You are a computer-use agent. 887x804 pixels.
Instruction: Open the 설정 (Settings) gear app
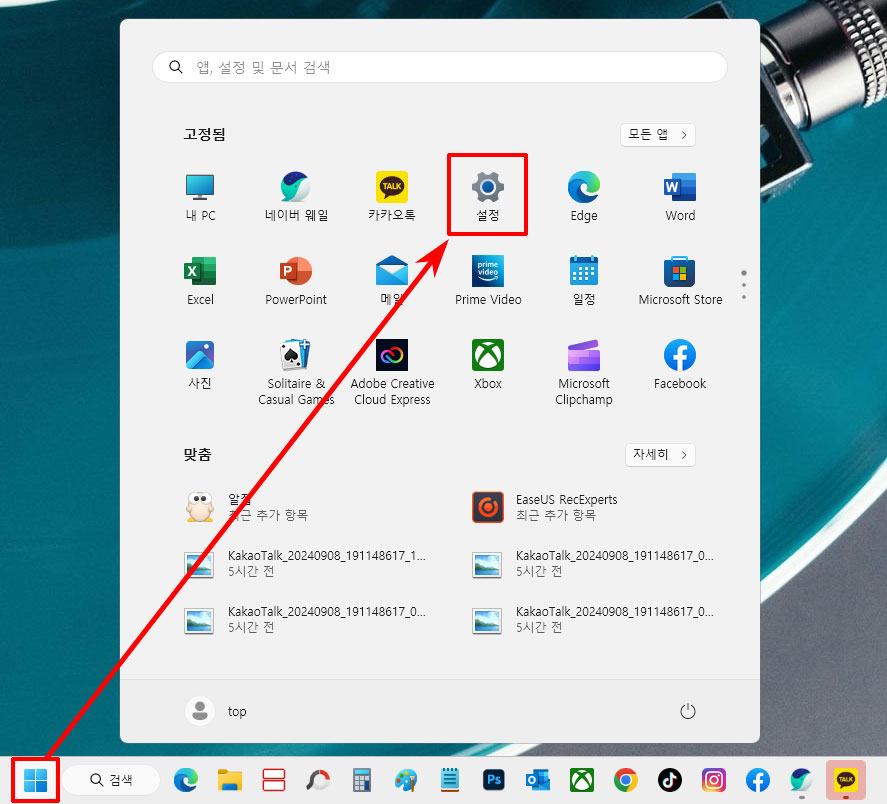pos(488,196)
